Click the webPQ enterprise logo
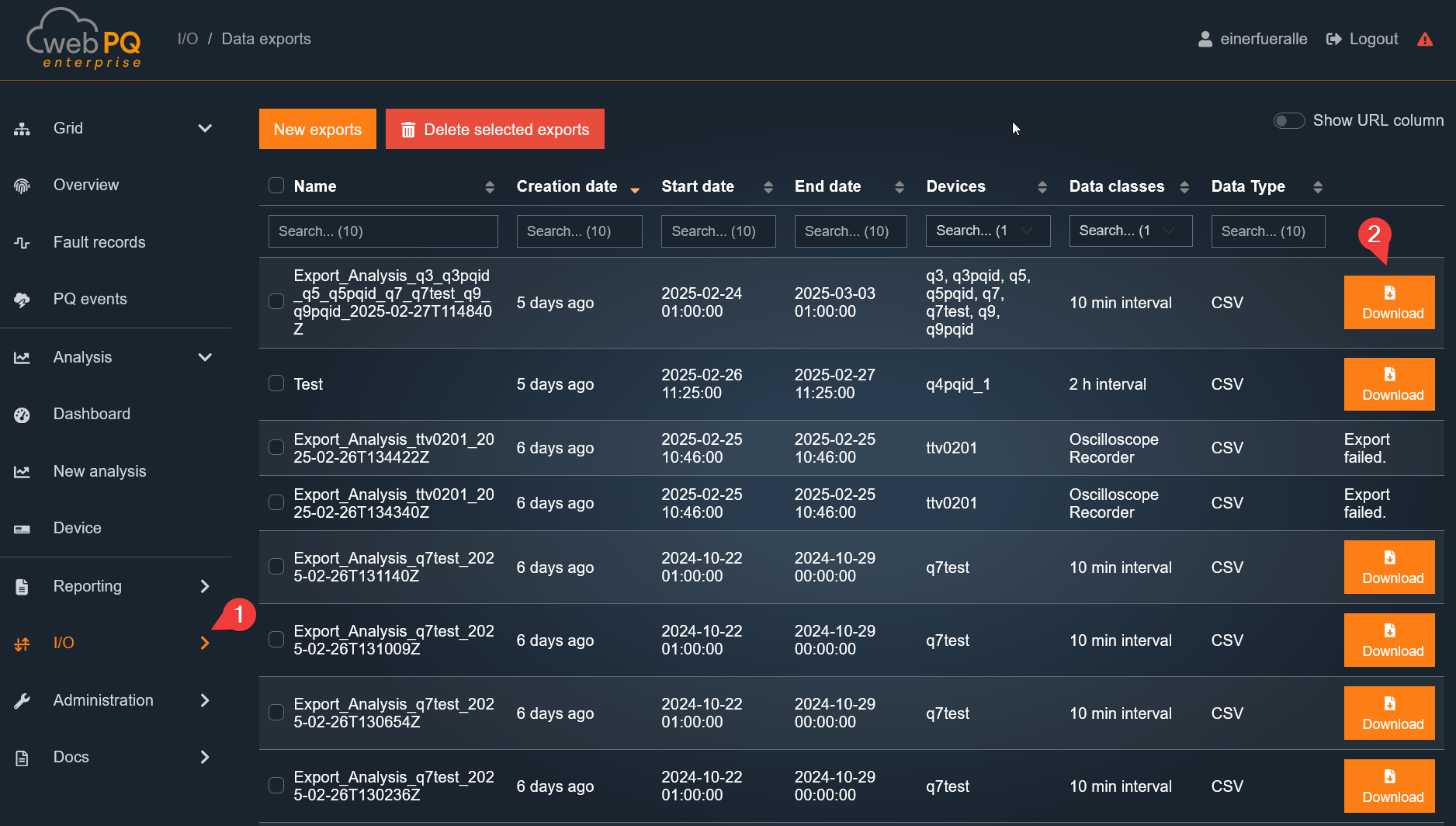Screen dimensions: 1456x826 [84, 39]
